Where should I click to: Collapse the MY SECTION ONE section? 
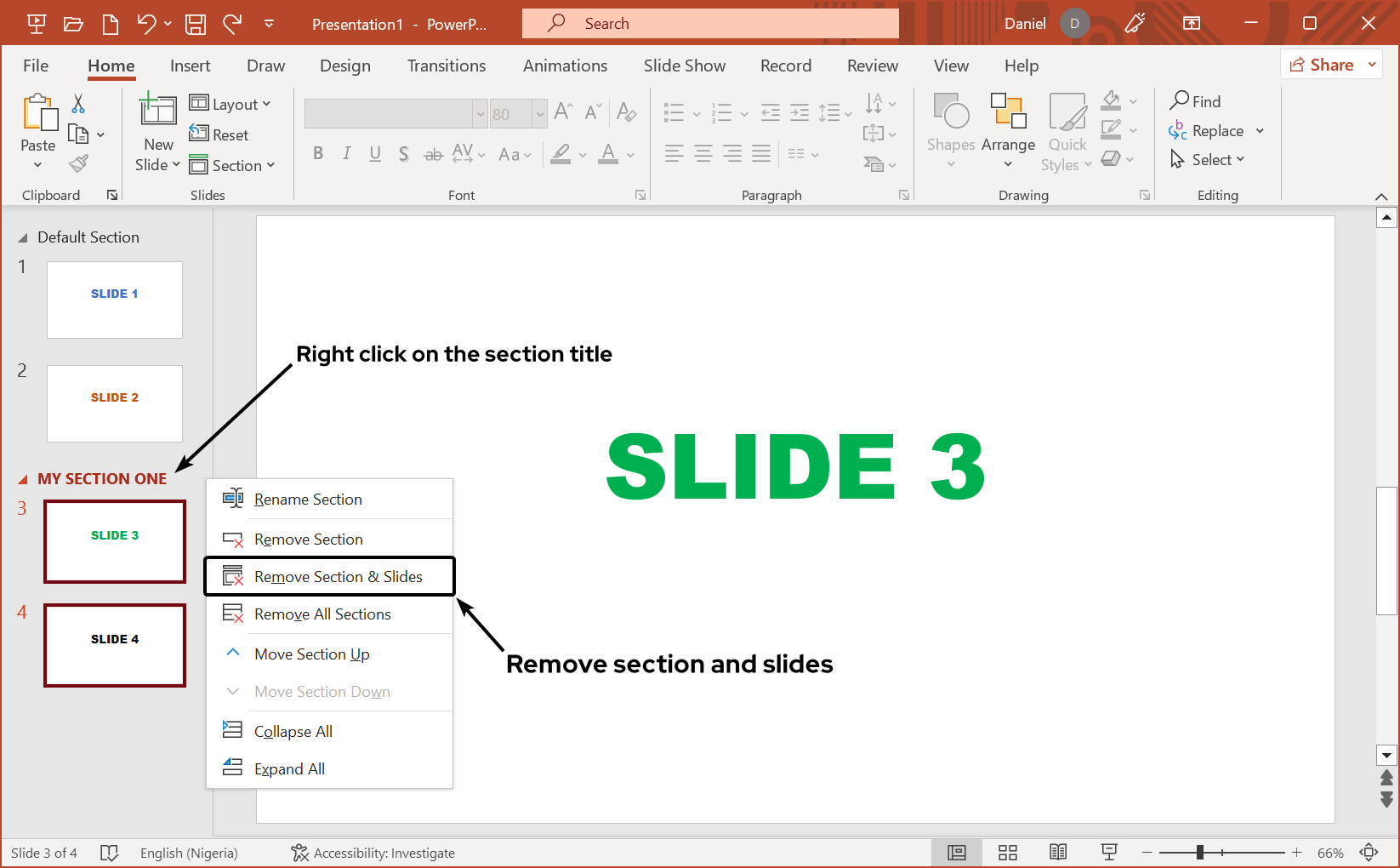click(x=22, y=478)
